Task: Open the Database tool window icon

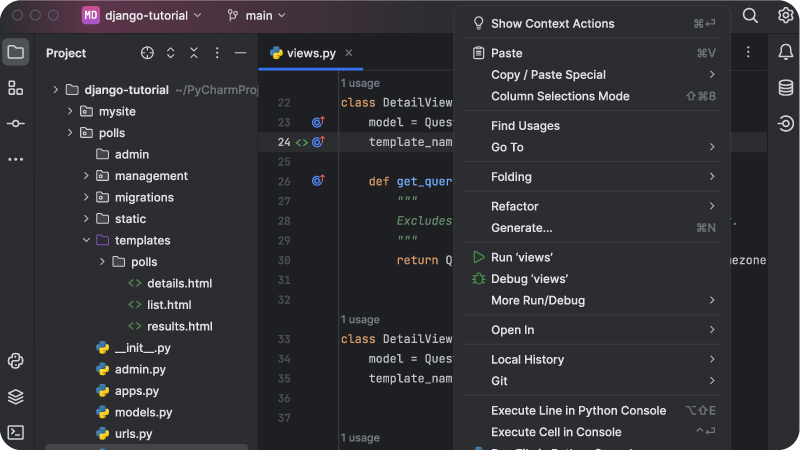Action: [x=786, y=88]
